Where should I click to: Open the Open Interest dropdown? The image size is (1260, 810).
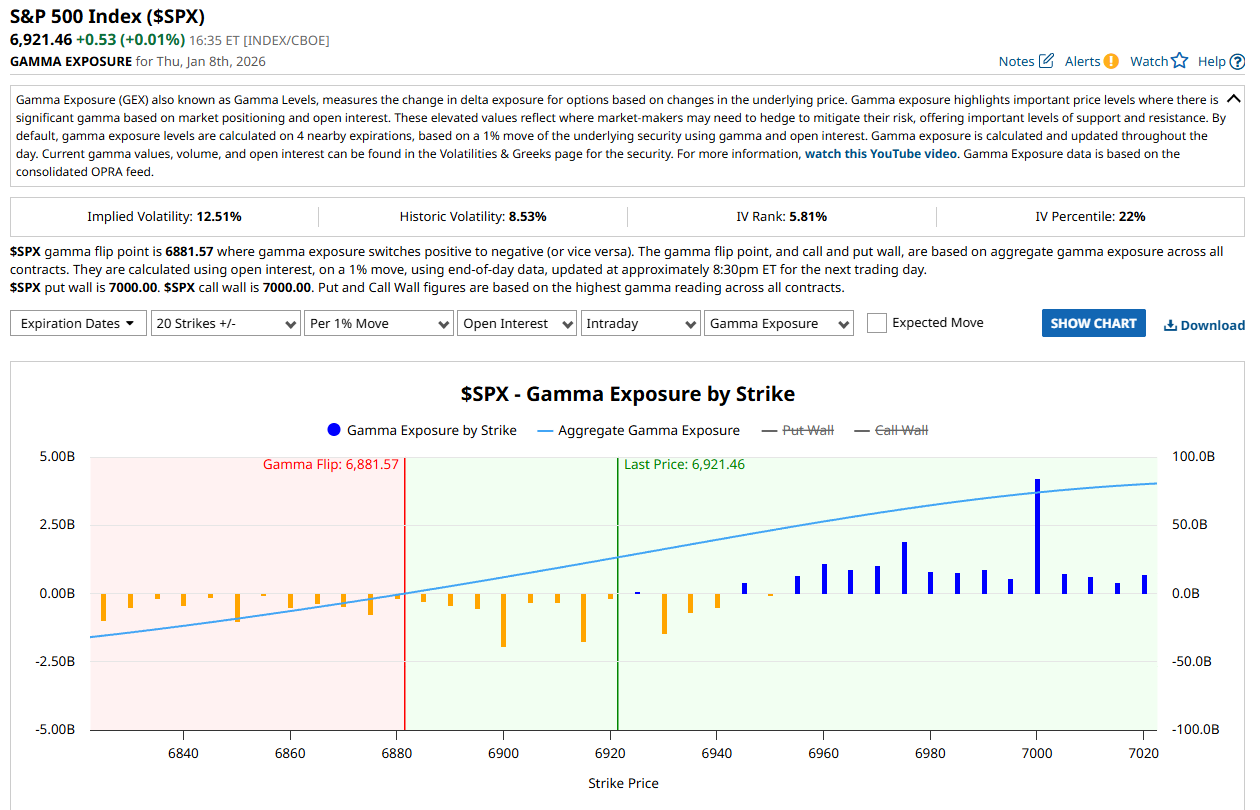(x=517, y=322)
